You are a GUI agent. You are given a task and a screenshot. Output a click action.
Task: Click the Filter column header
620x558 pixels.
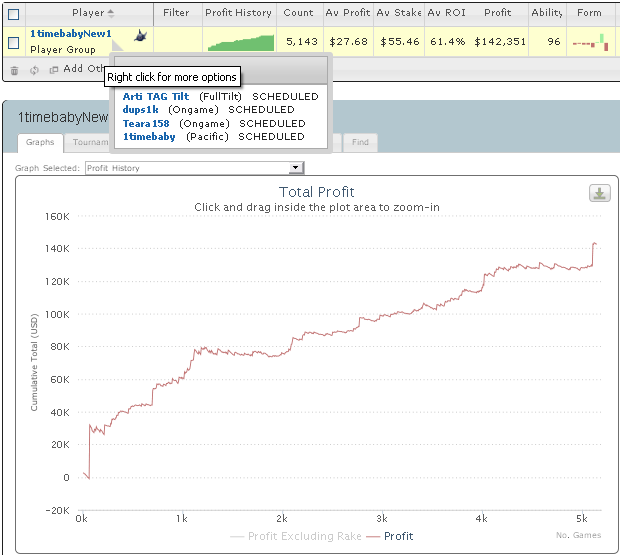point(176,13)
